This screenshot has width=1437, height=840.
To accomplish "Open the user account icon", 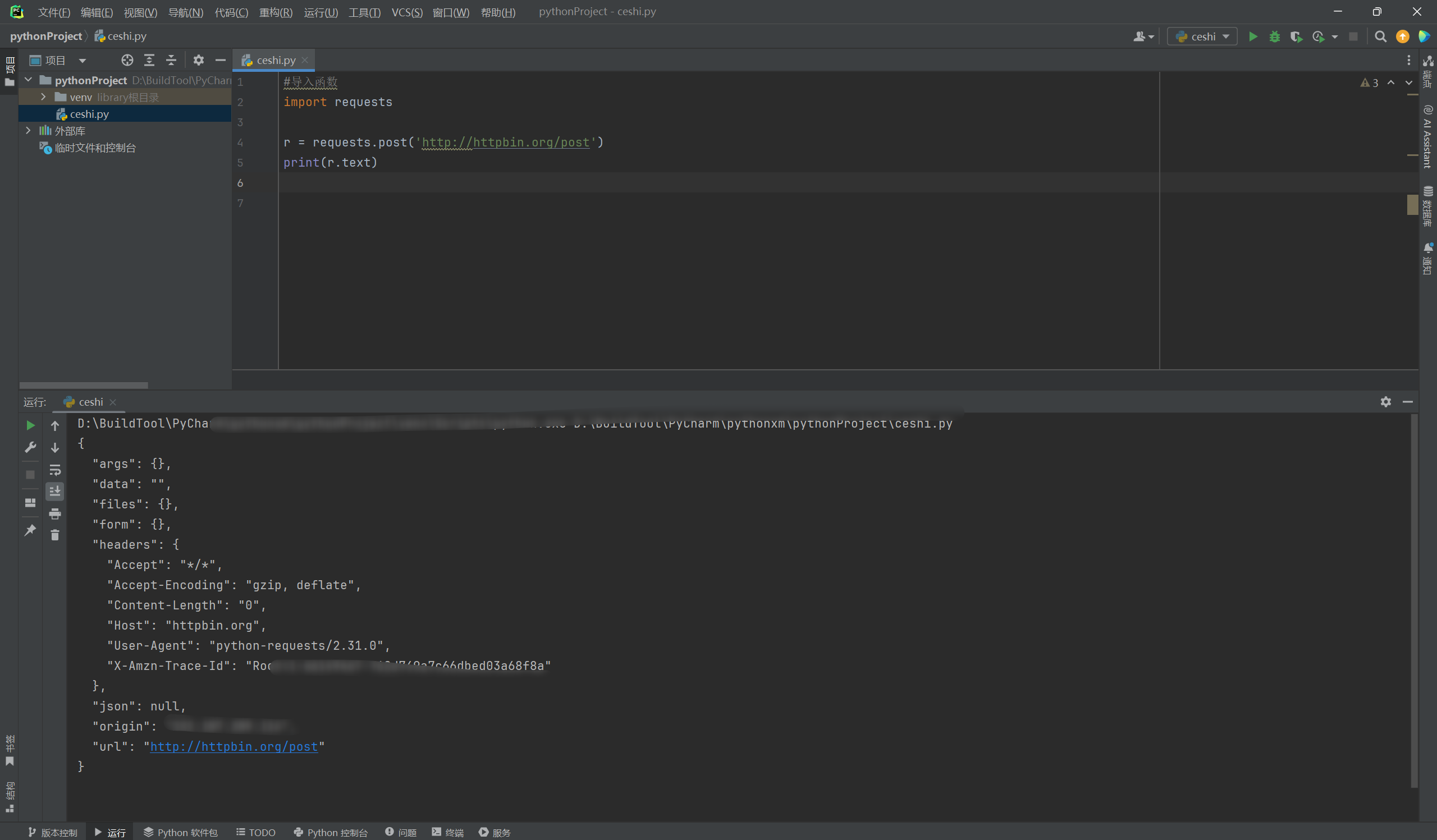I will [1143, 36].
